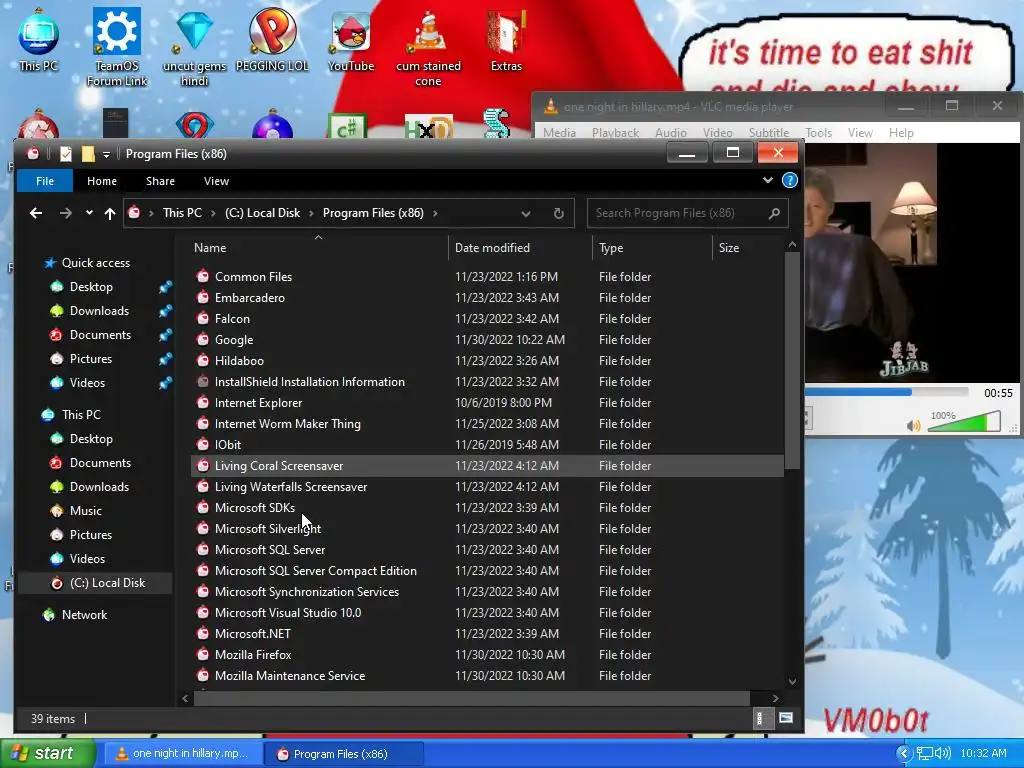Image resolution: width=1024 pixels, height=768 pixels.
Task: Click the Common Files folder icon
Action: 203,276
